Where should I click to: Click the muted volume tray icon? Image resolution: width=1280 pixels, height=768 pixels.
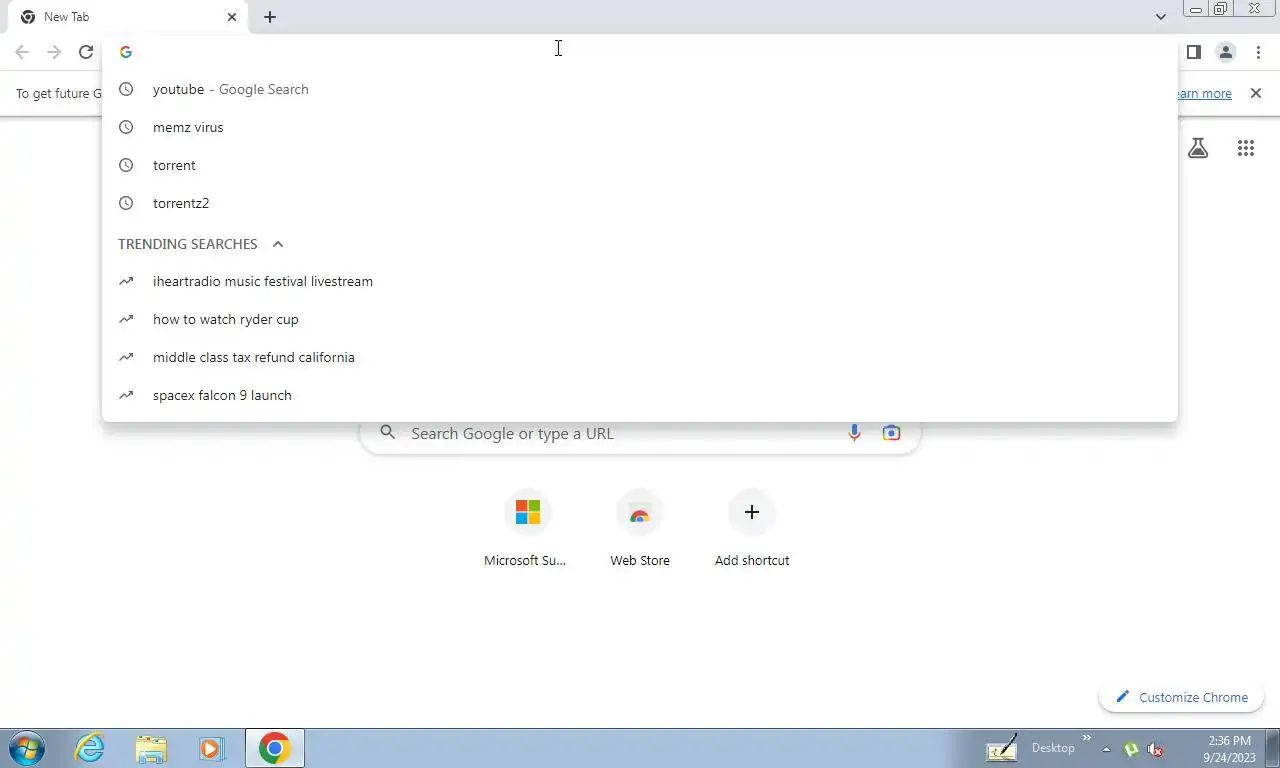tap(1155, 749)
